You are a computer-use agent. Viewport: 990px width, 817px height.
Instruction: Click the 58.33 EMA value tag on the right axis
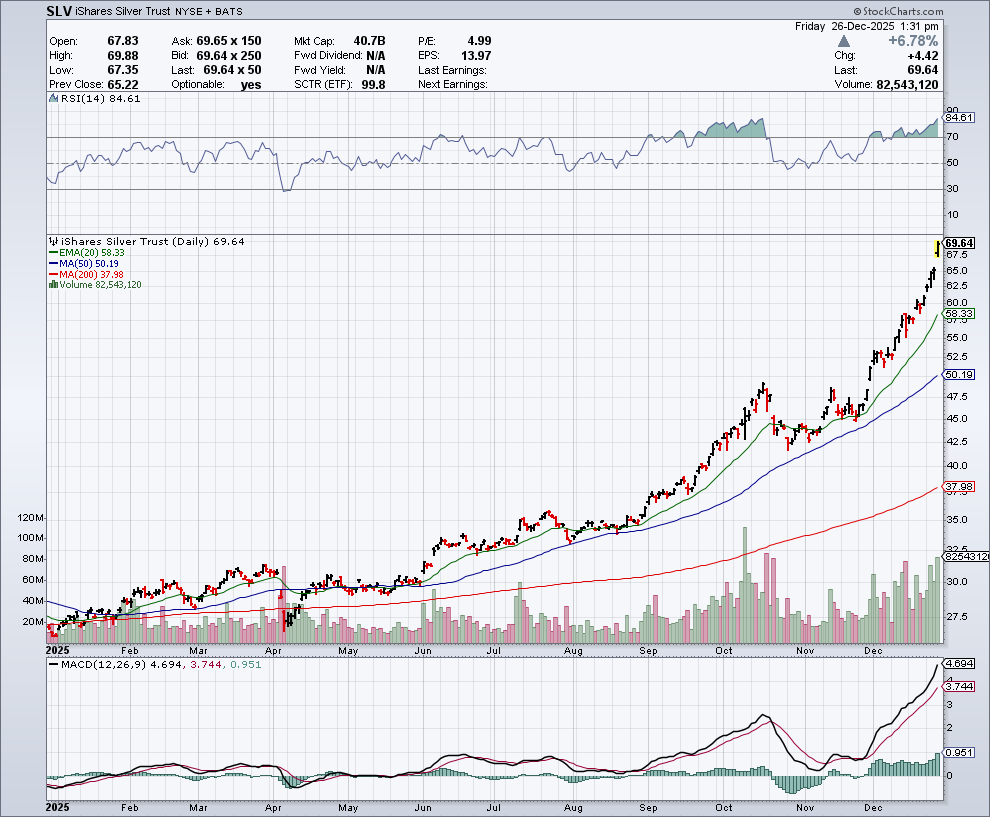coord(959,314)
